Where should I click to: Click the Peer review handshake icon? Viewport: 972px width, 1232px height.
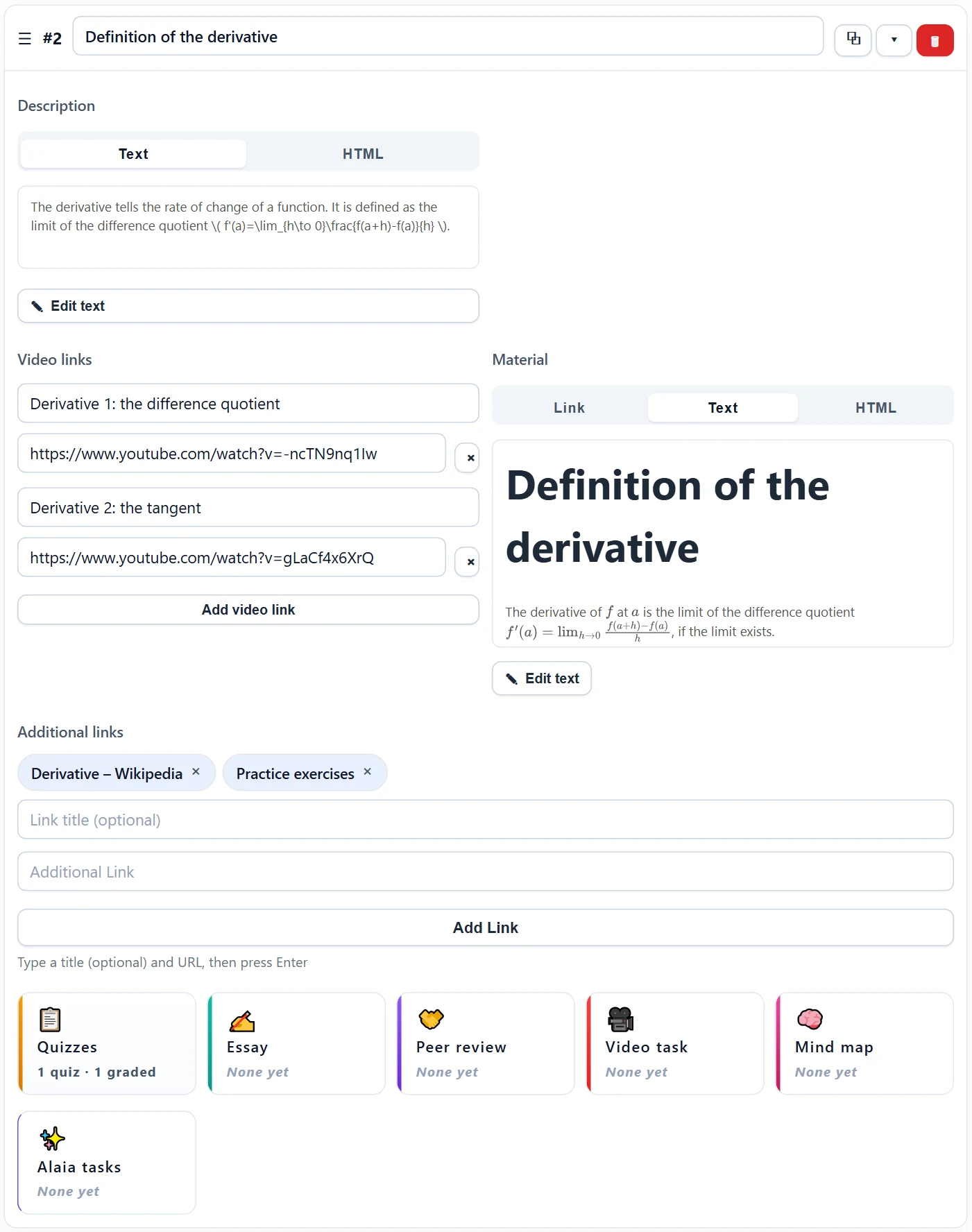coord(431,1019)
